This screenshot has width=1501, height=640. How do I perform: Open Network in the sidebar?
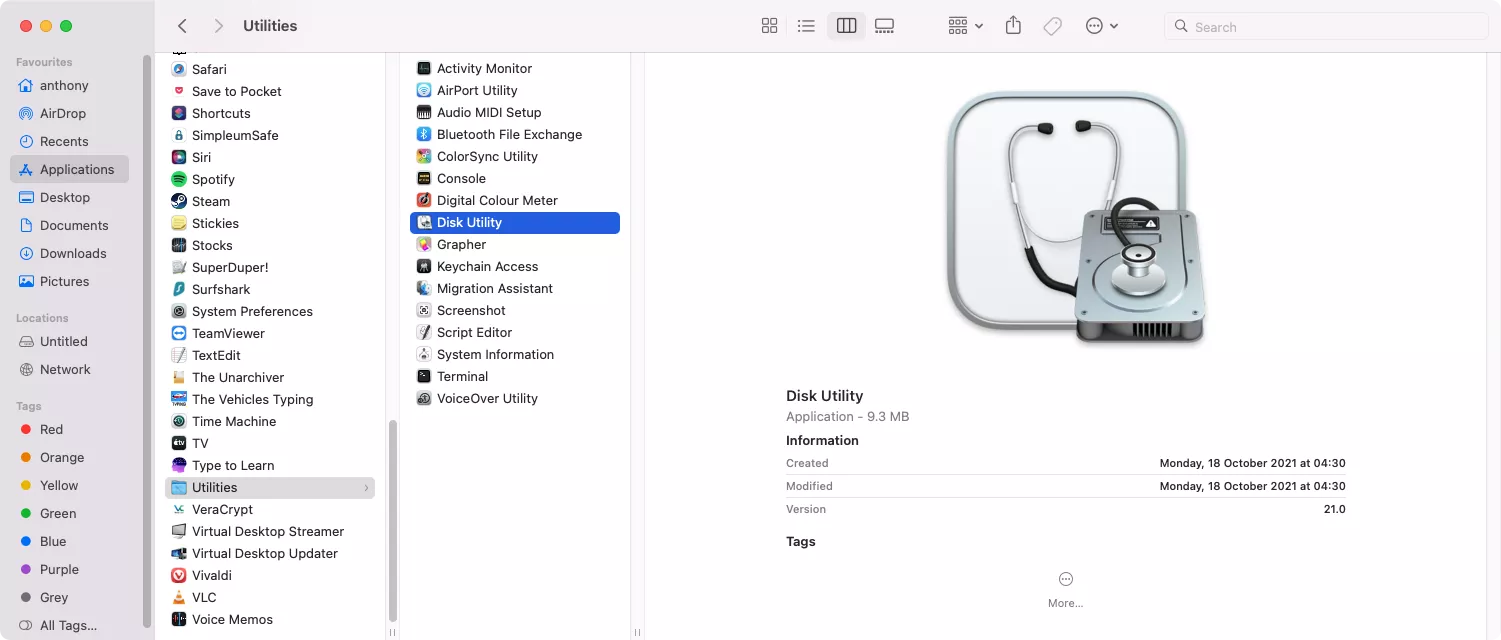[x=69, y=369]
